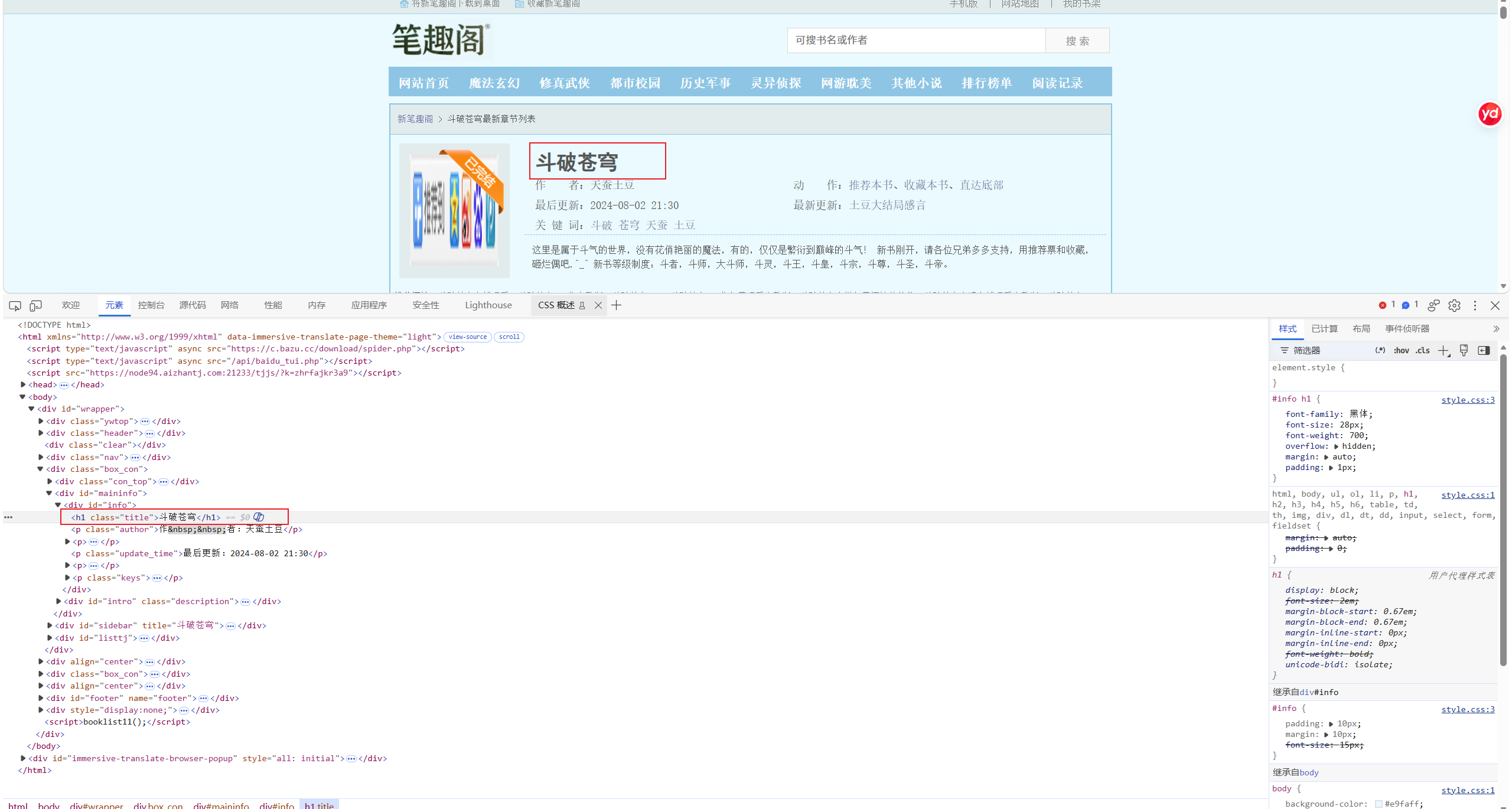
Task: Open 网站首页 navigation item
Action: pos(423,83)
